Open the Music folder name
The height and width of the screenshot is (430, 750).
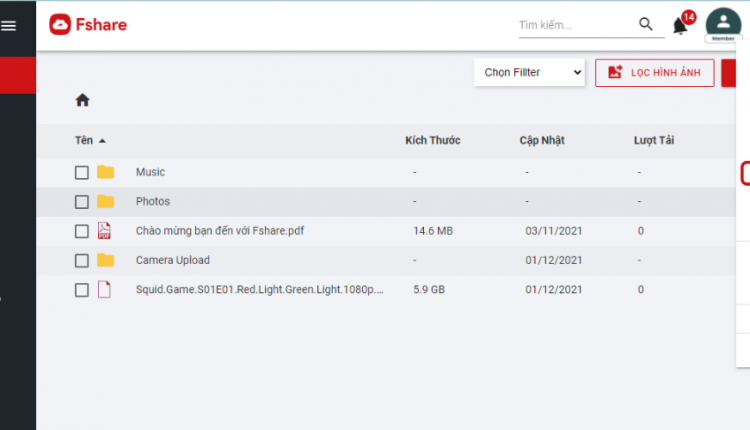point(150,172)
